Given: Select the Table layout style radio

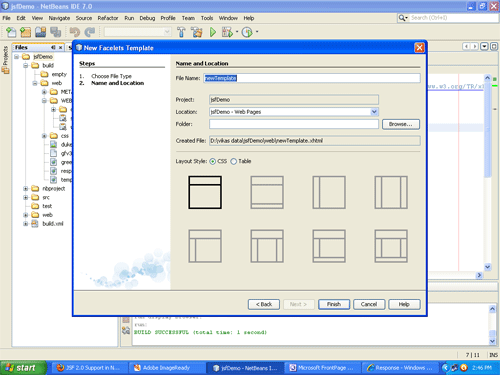Looking at the screenshot, I should point(234,161).
